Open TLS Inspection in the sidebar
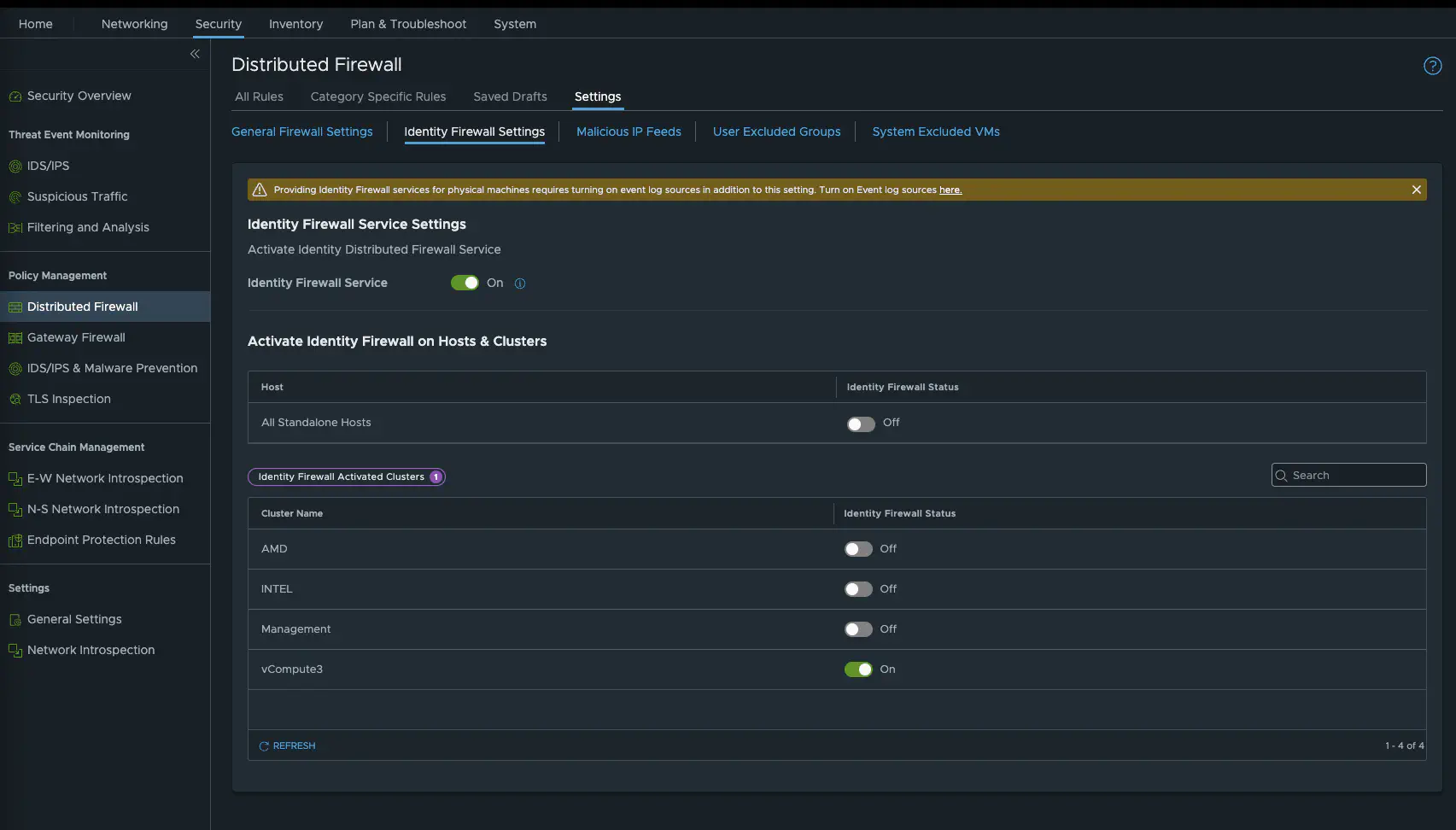This screenshot has height=830, width=1456. point(68,399)
